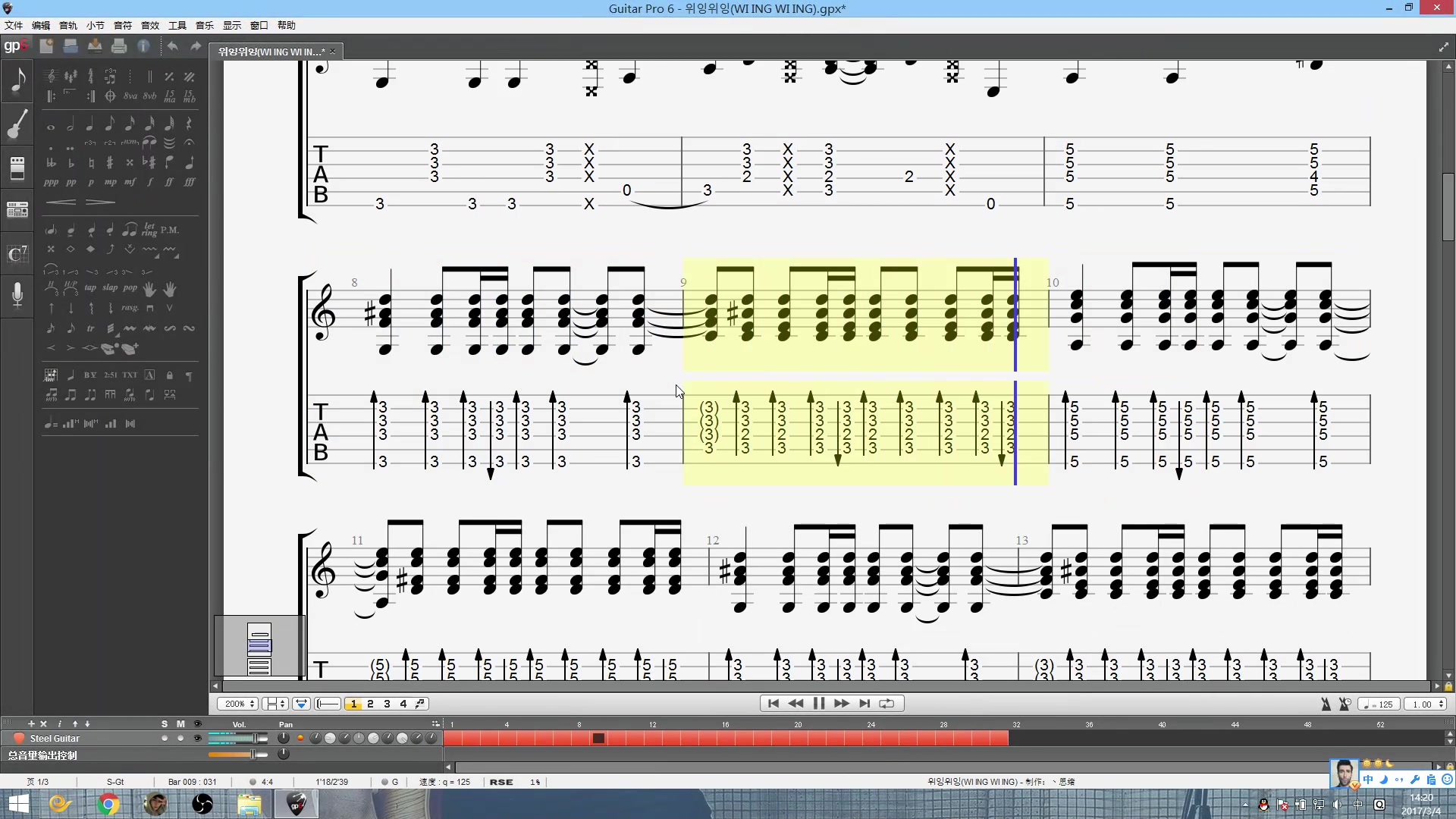The height and width of the screenshot is (819, 1456).
Task: Open the chord C7 panel
Action: pyautogui.click(x=17, y=253)
